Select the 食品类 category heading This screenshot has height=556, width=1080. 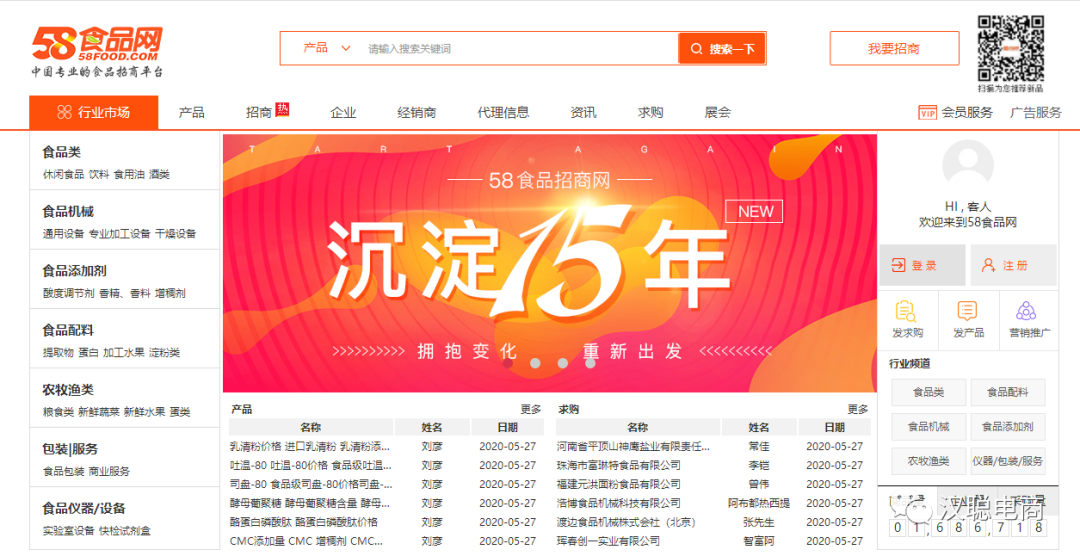click(61, 152)
